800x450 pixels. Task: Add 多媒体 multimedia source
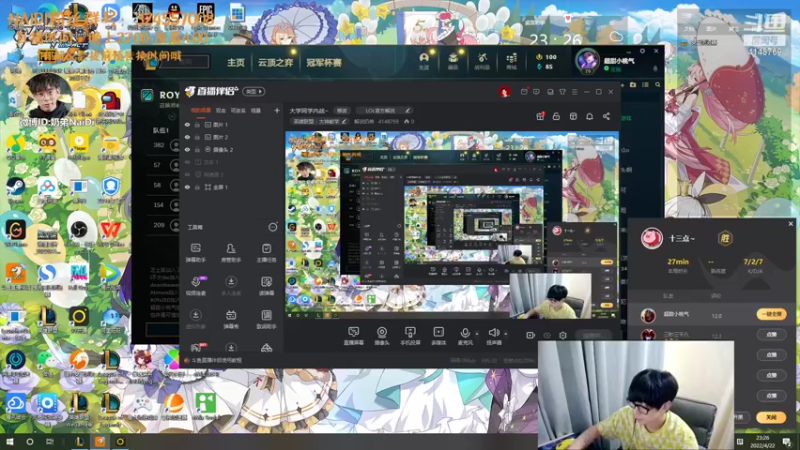pos(438,336)
